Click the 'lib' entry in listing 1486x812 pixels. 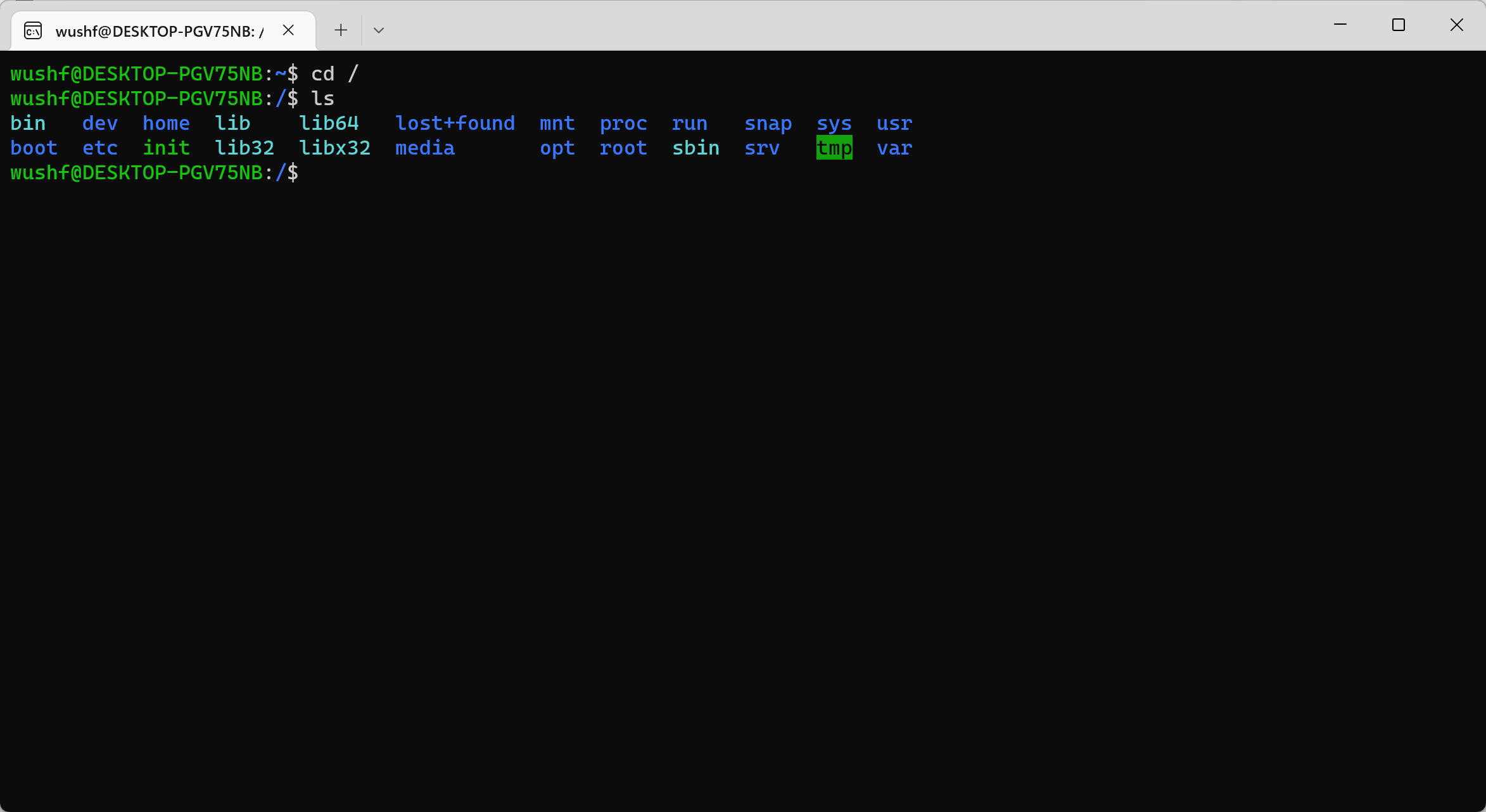[x=232, y=124]
